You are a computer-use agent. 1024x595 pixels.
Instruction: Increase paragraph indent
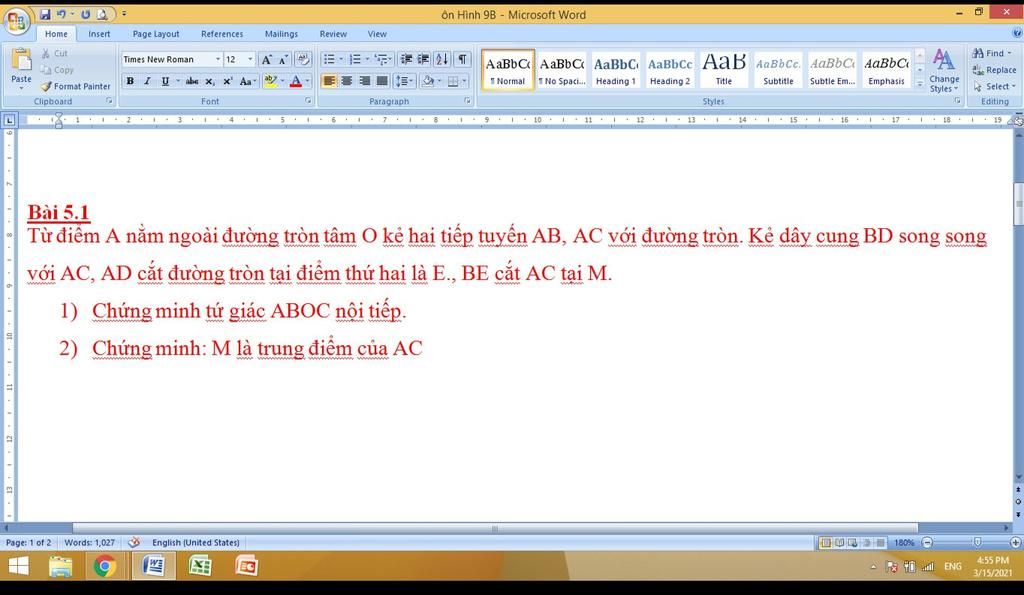pos(423,59)
